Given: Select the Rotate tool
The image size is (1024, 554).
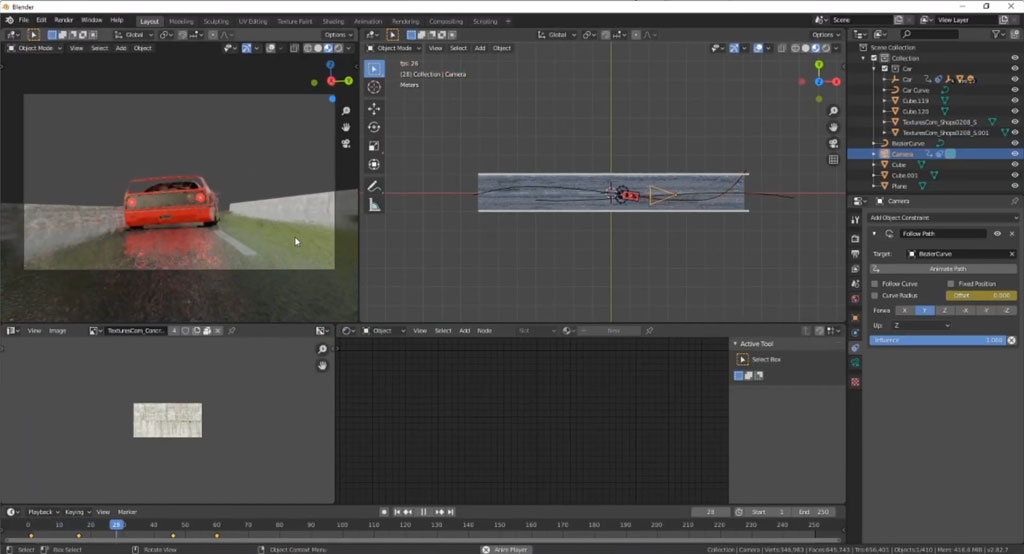Looking at the screenshot, I should (374, 127).
